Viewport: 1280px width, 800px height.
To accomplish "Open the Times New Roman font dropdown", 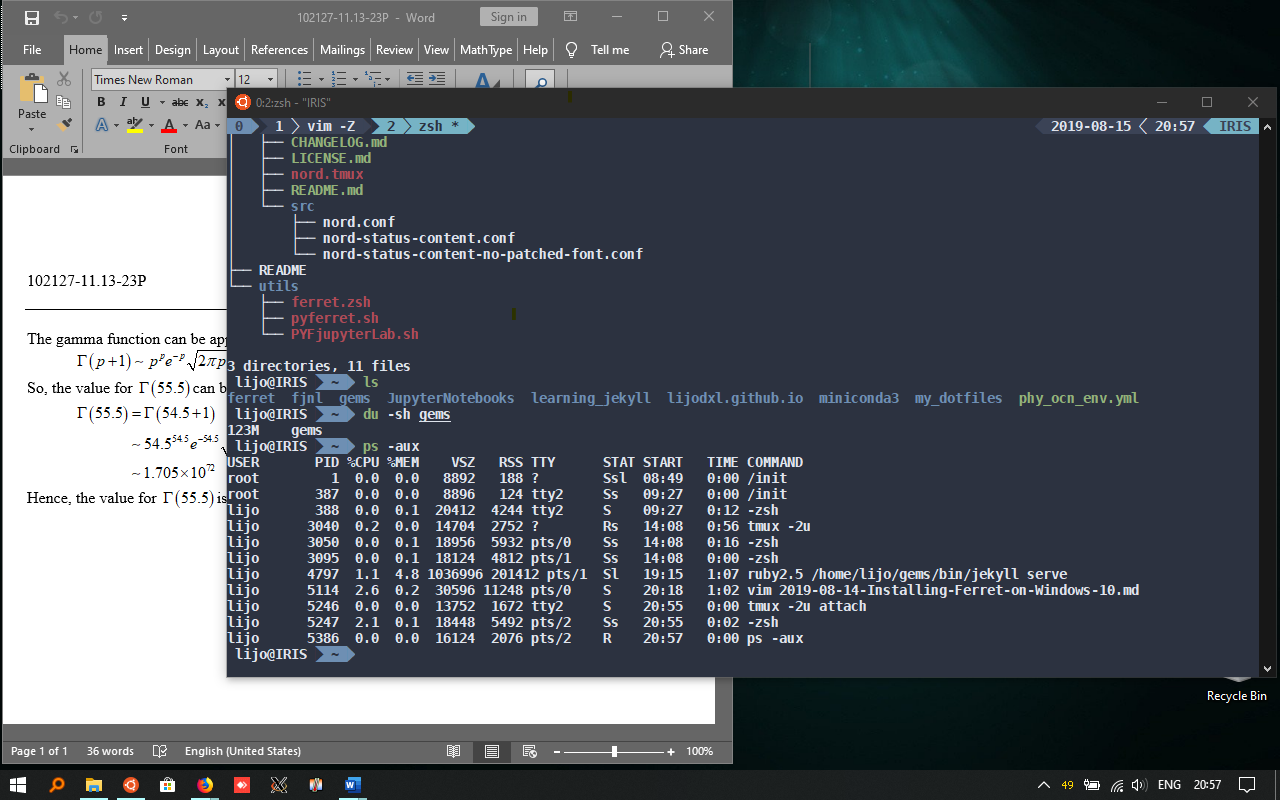I will [x=227, y=79].
